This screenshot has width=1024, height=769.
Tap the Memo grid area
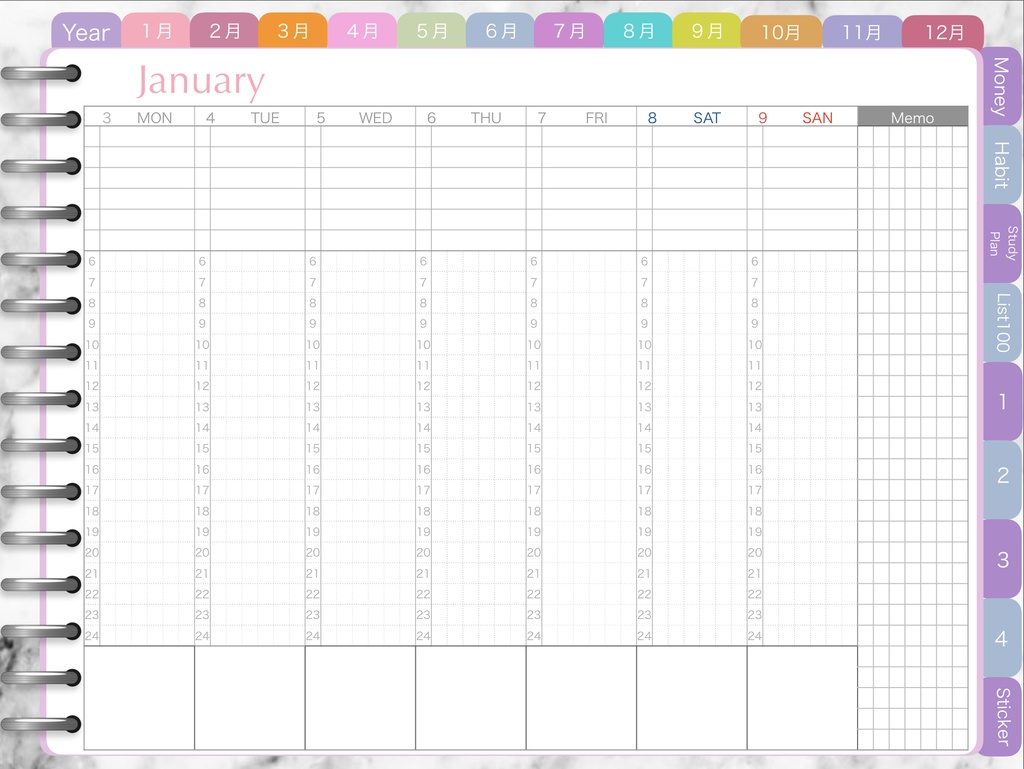[912, 437]
